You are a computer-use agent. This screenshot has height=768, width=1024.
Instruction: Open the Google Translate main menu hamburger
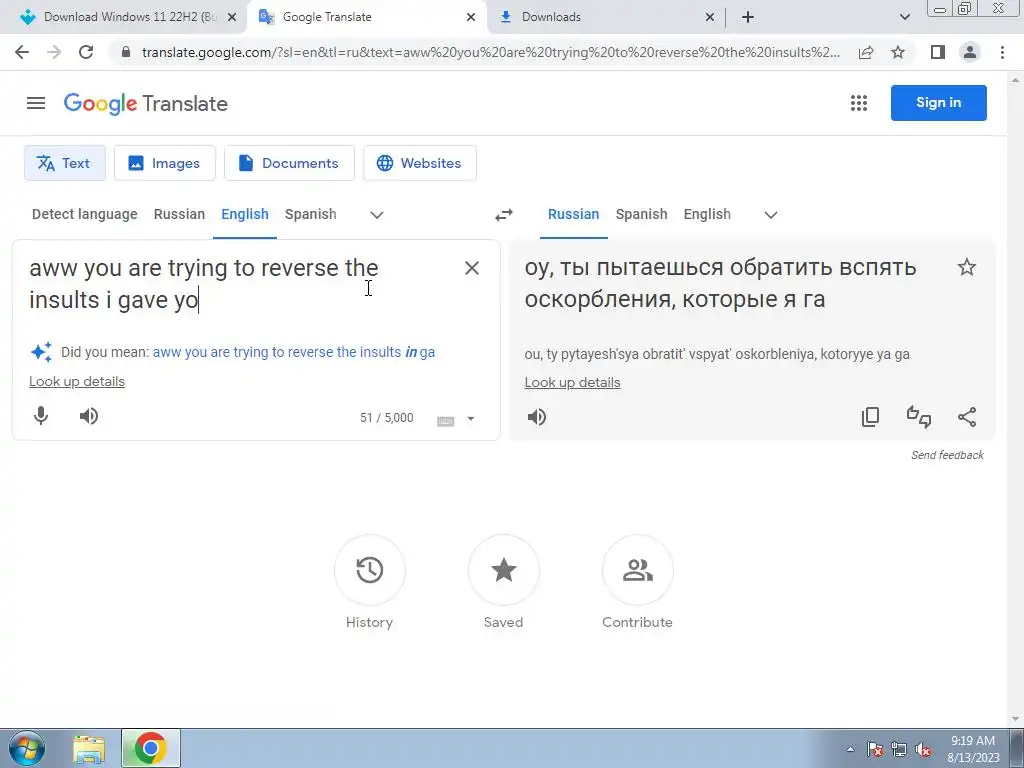[36, 103]
